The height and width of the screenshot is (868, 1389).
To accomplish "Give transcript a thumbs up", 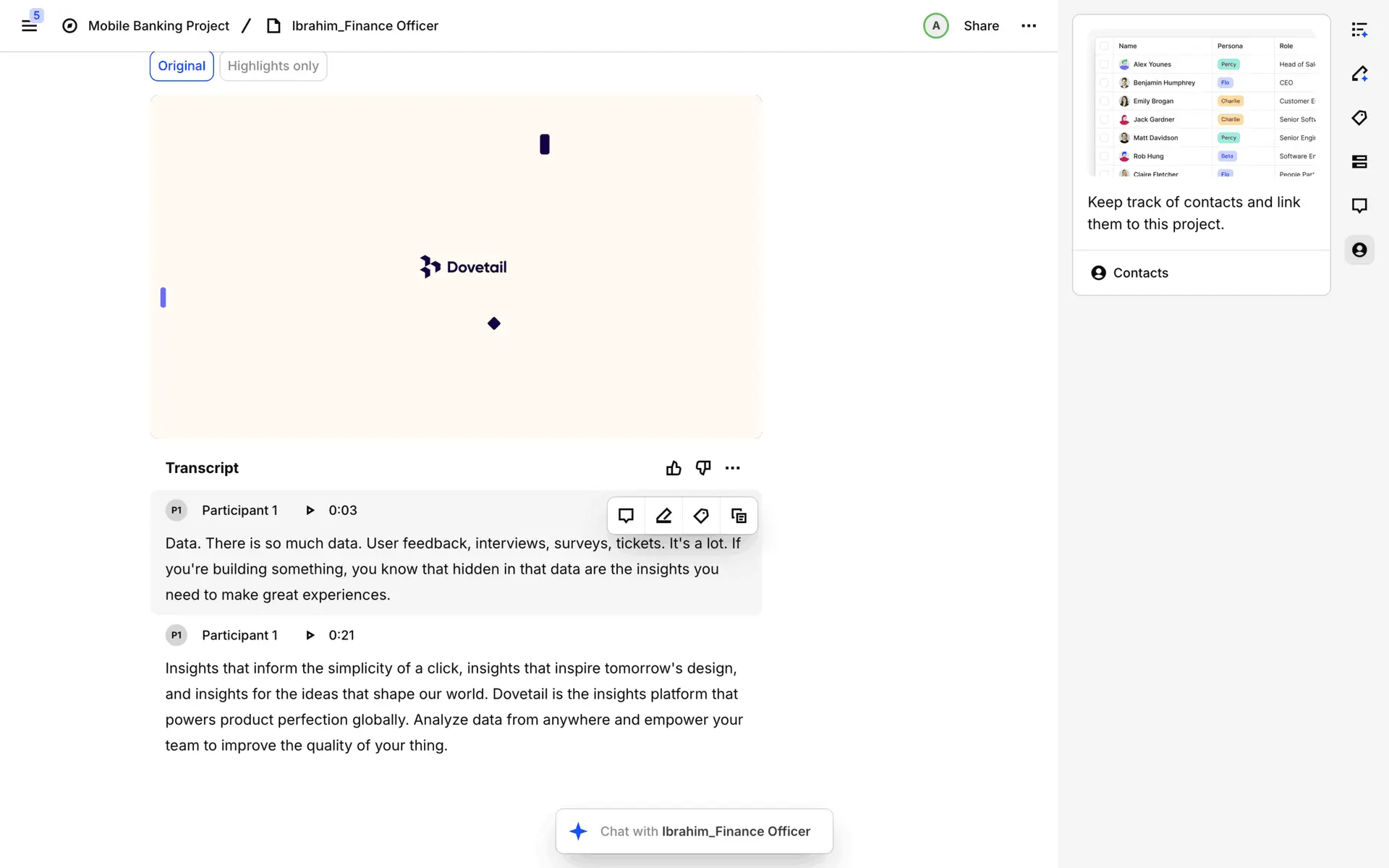I will [x=674, y=468].
